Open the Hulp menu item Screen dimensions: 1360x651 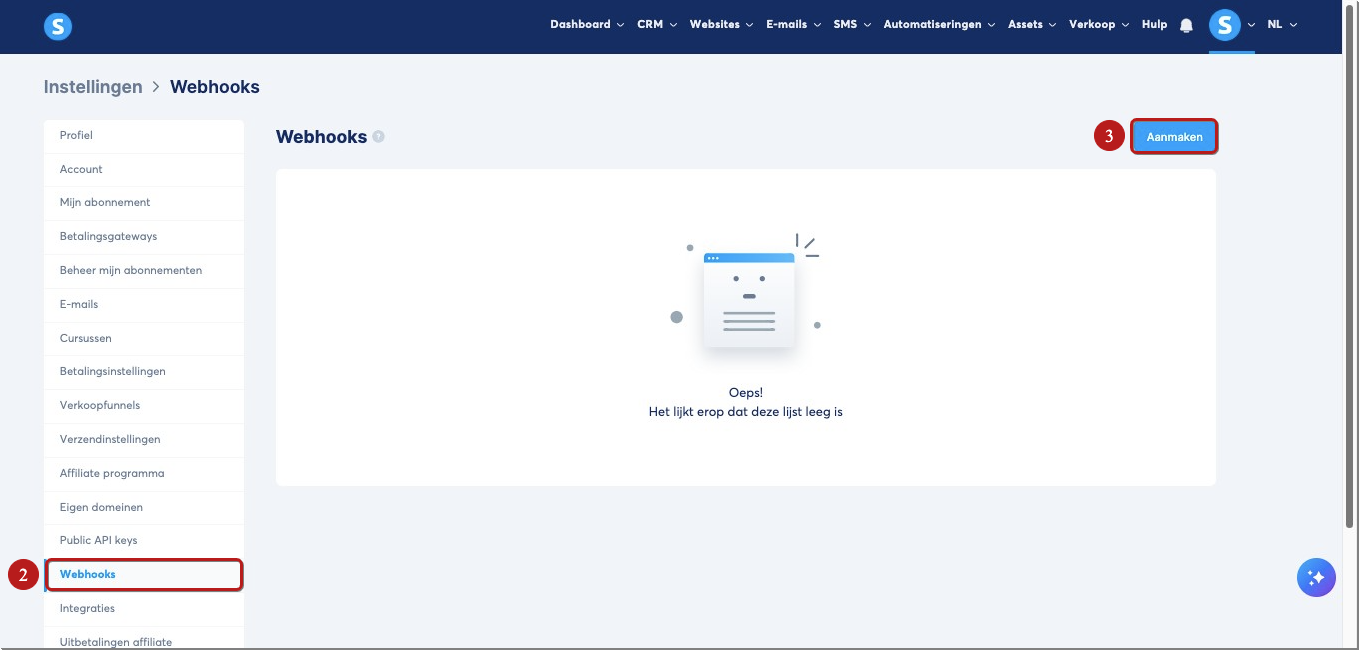click(x=1154, y=25)
